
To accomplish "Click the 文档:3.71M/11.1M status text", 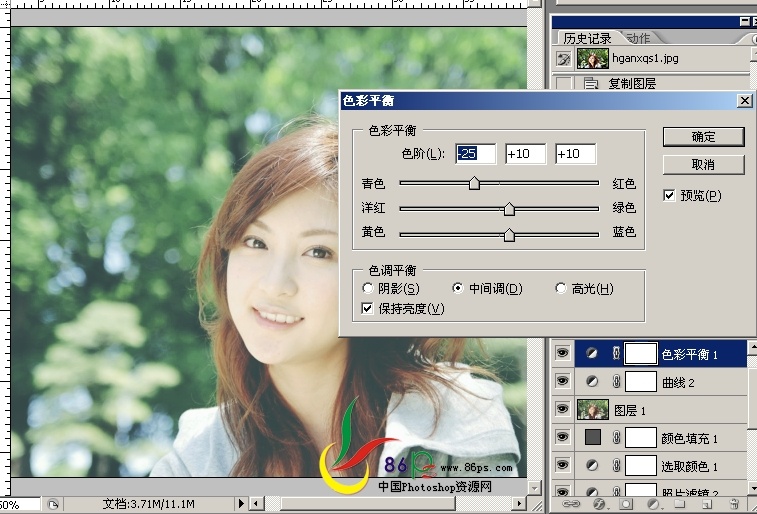I will click(x=149, y=504).
